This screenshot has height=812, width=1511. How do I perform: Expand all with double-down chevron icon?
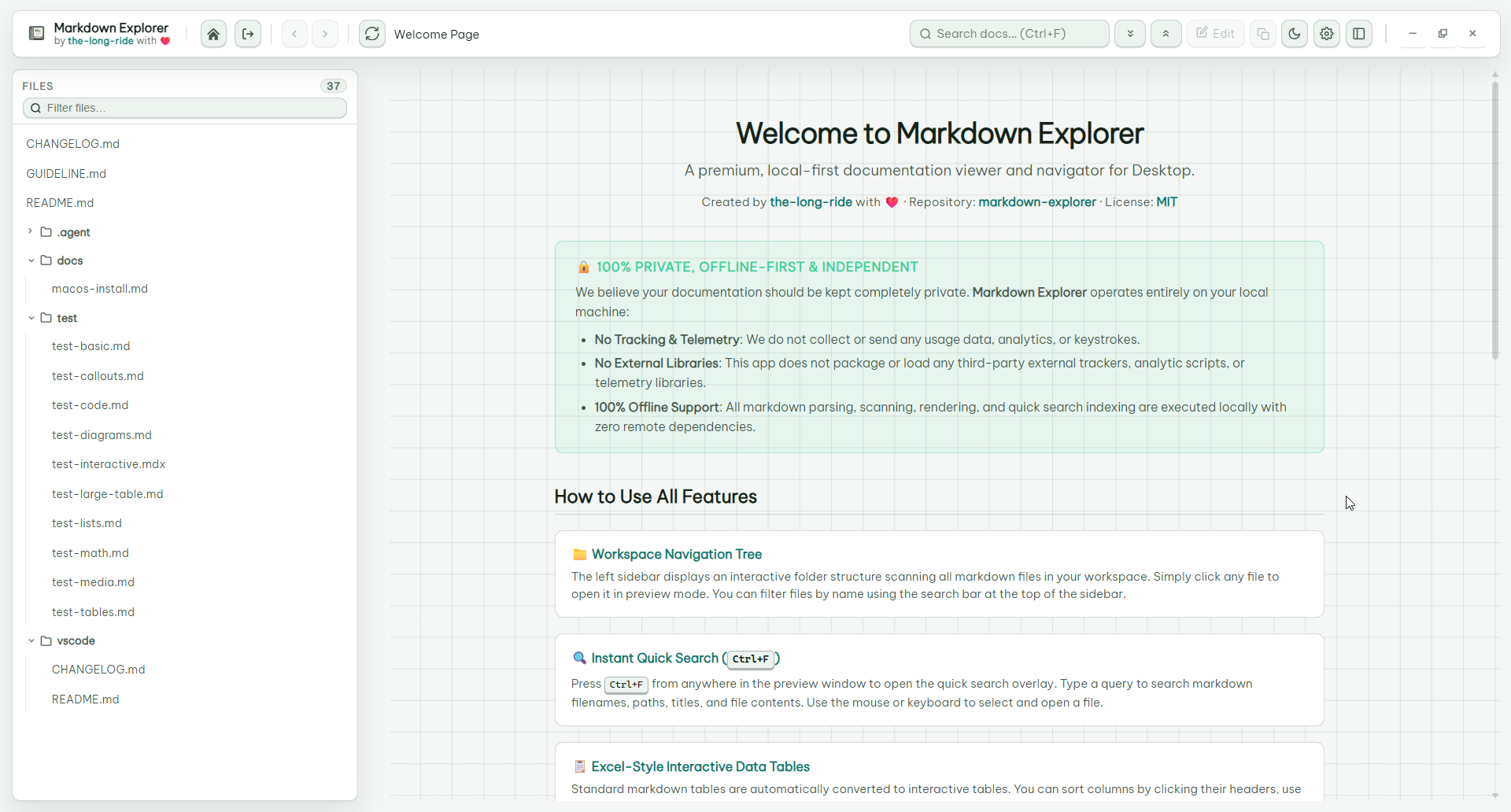point(1130,34)
